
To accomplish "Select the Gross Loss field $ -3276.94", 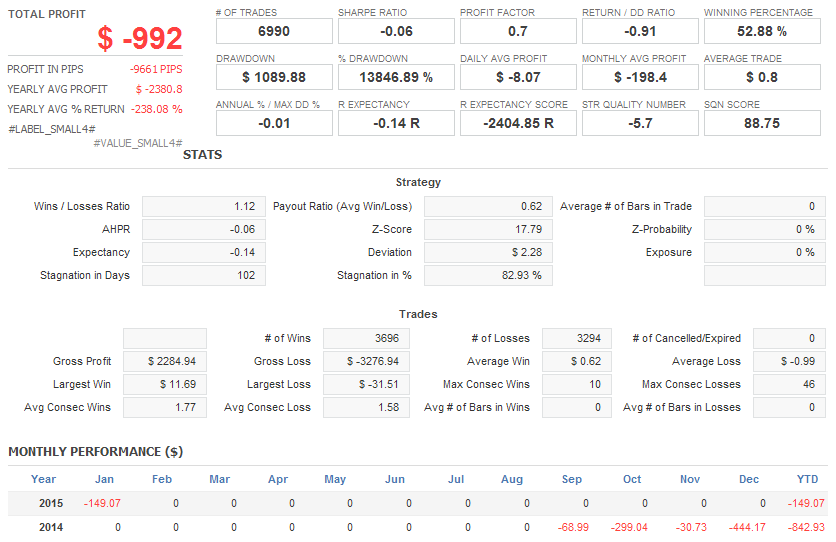I will tap(366, 361).
